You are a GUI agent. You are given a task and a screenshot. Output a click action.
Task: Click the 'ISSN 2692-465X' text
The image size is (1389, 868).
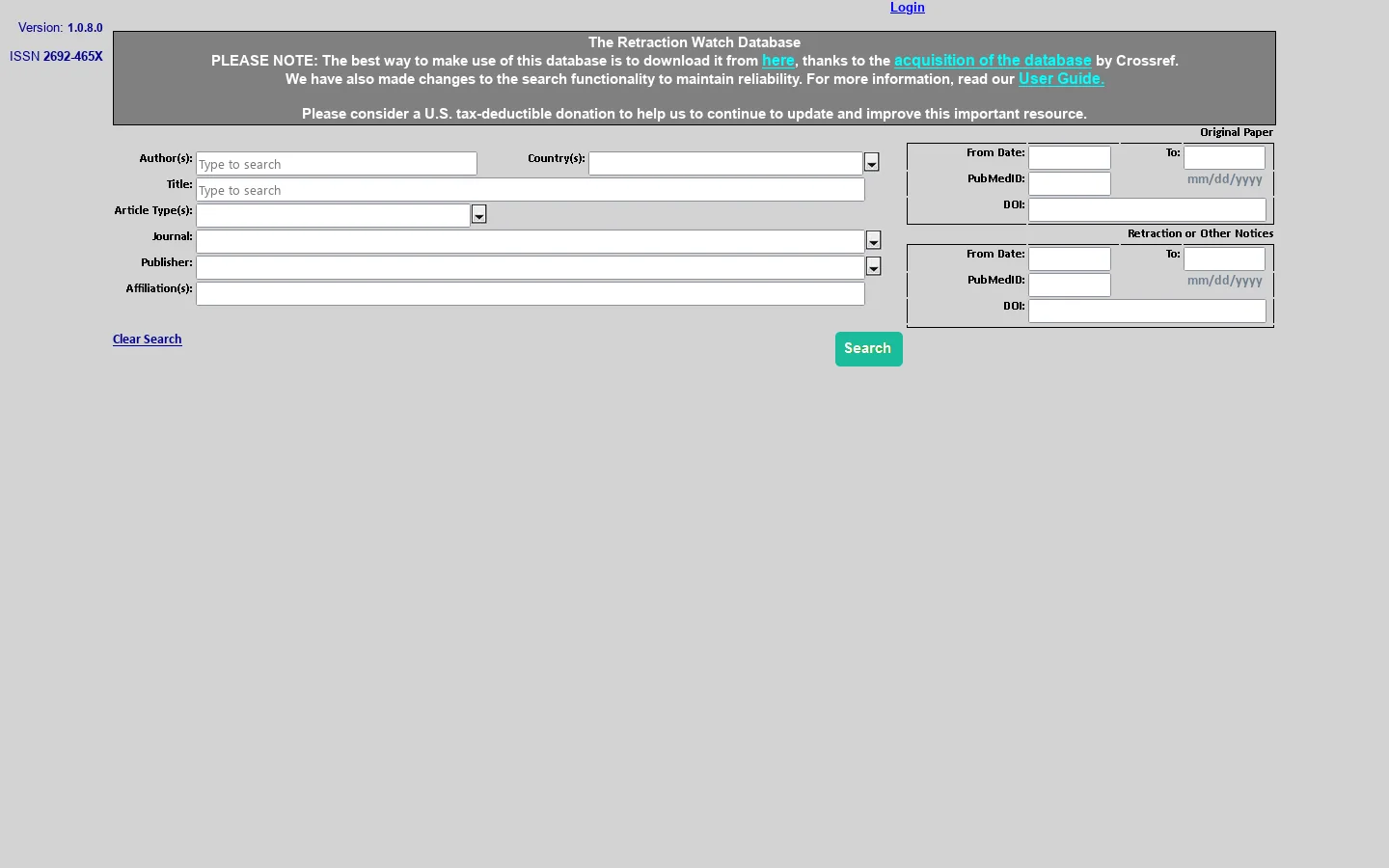[x=56, y=57]
